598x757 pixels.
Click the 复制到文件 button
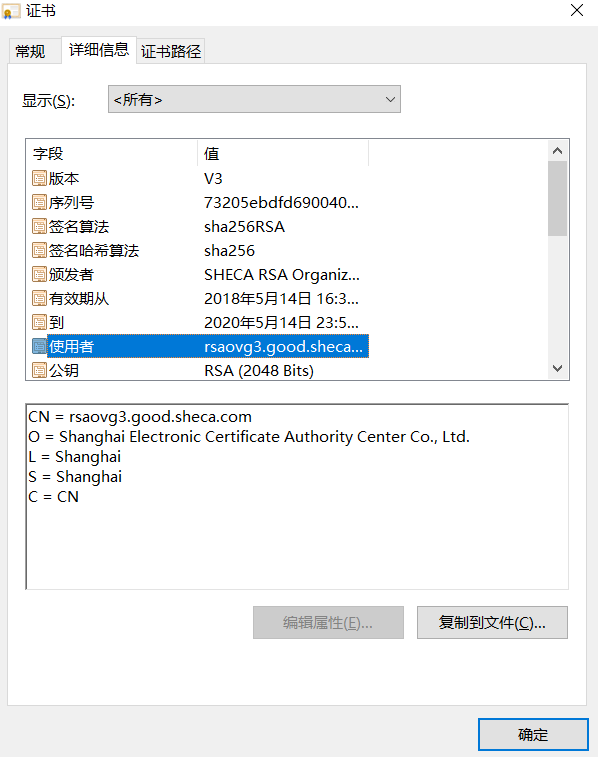pyautogui.click(x=492, y=623)
